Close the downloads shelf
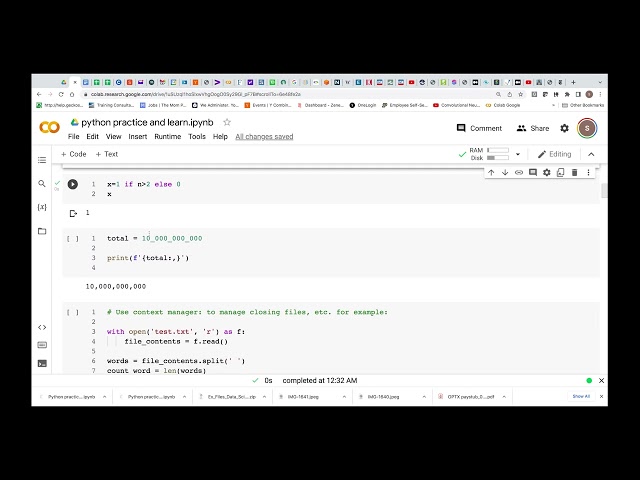 601,396
